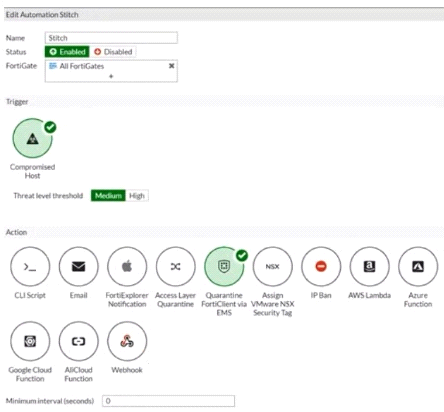Viewport: 444px width, 412px height.
Task: Select the CLI Script action icon
Action: click(30, 267)
